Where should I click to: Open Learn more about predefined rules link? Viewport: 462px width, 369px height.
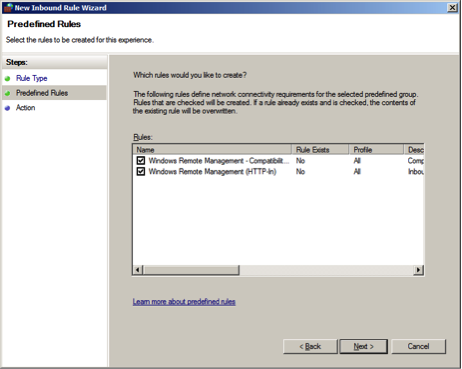[184, 302]
